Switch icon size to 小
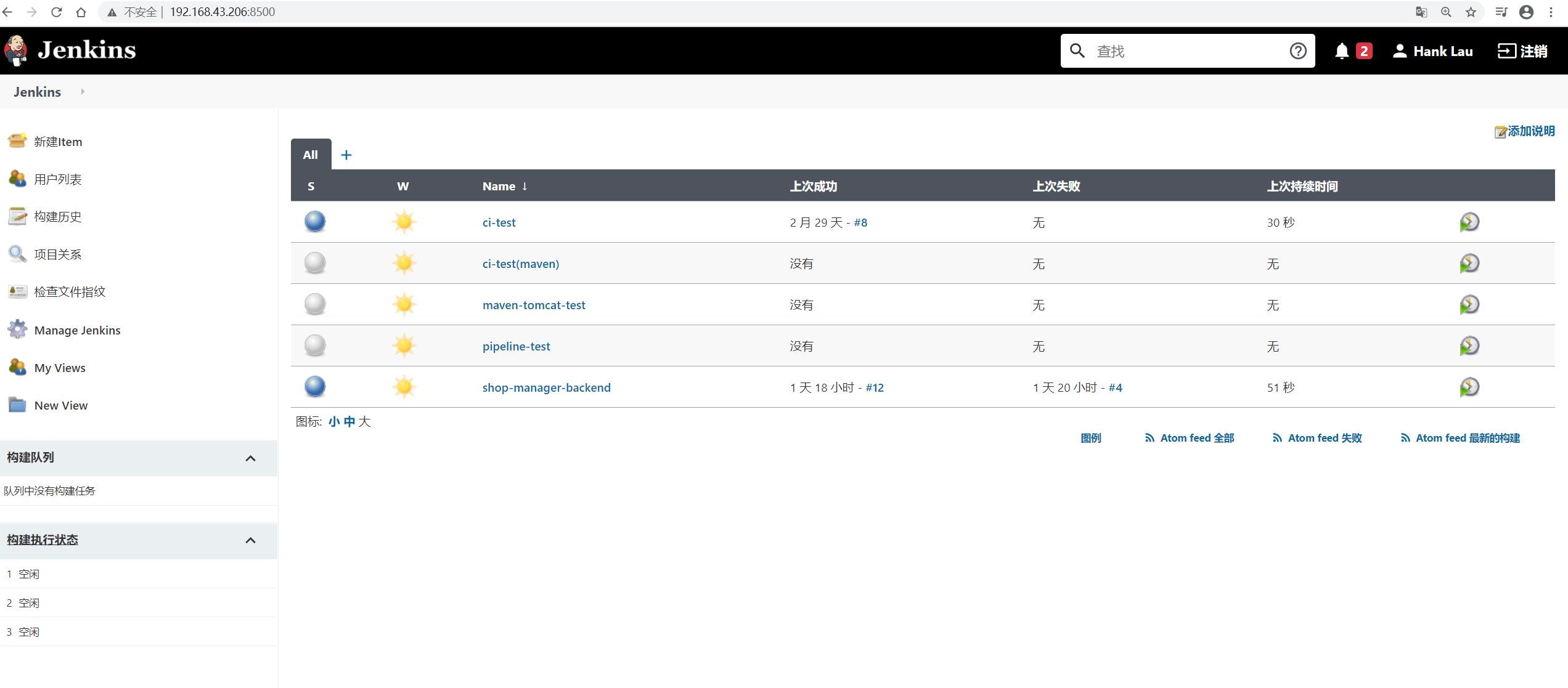 point(334,422)
